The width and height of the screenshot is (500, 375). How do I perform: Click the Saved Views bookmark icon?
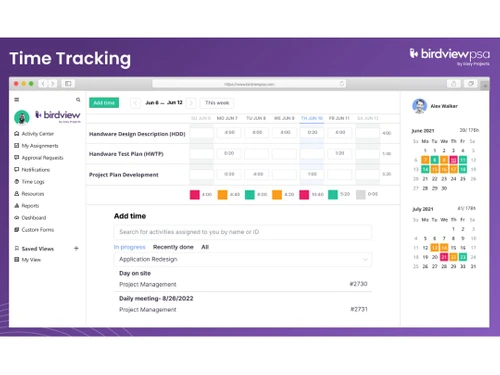point(17,248)
